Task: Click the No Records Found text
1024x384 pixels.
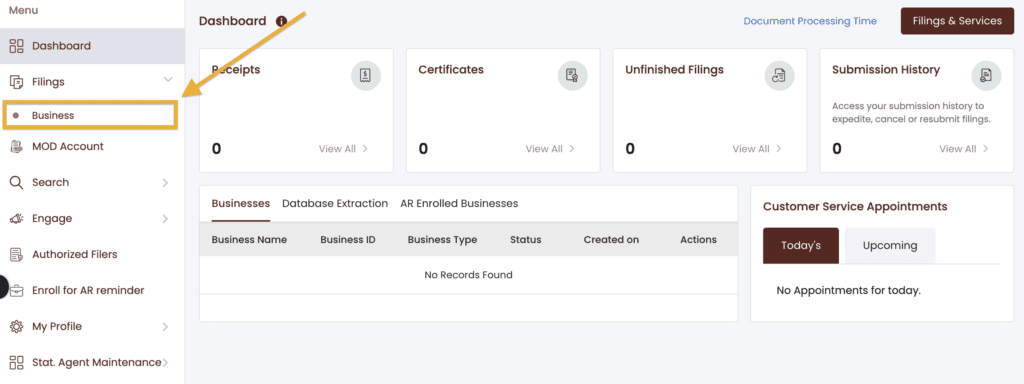Action: click(468, 275)
